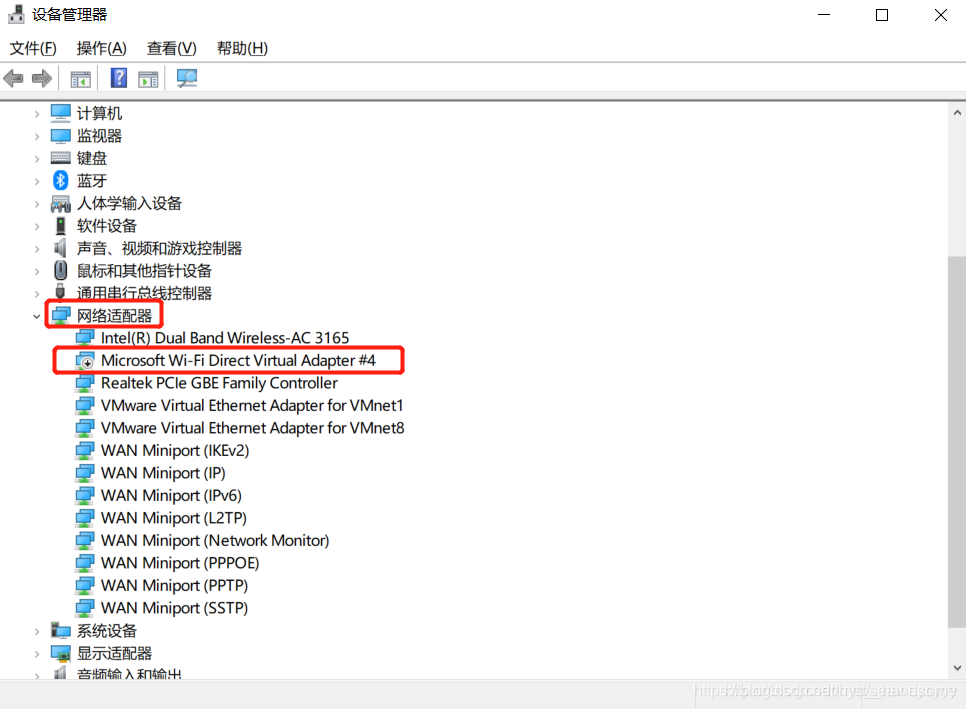Screen dimensions: 966x709
Task: Expand the 监视器 category
Action: click(37, 136)
